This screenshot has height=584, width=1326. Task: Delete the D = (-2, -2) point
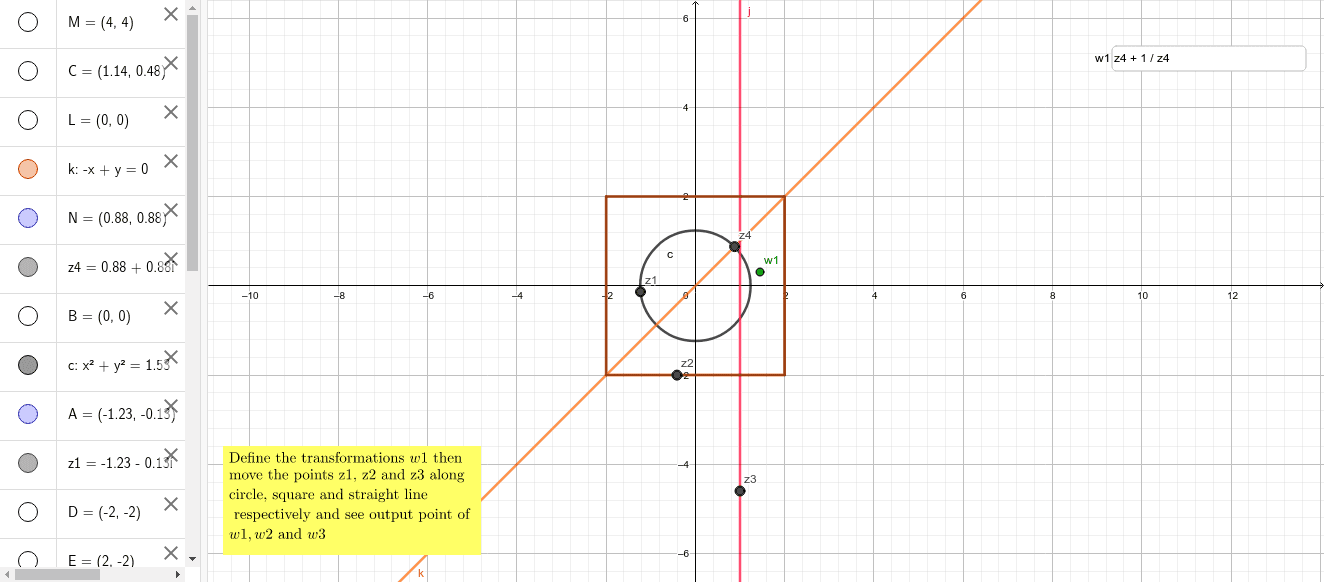click(171, 503)
